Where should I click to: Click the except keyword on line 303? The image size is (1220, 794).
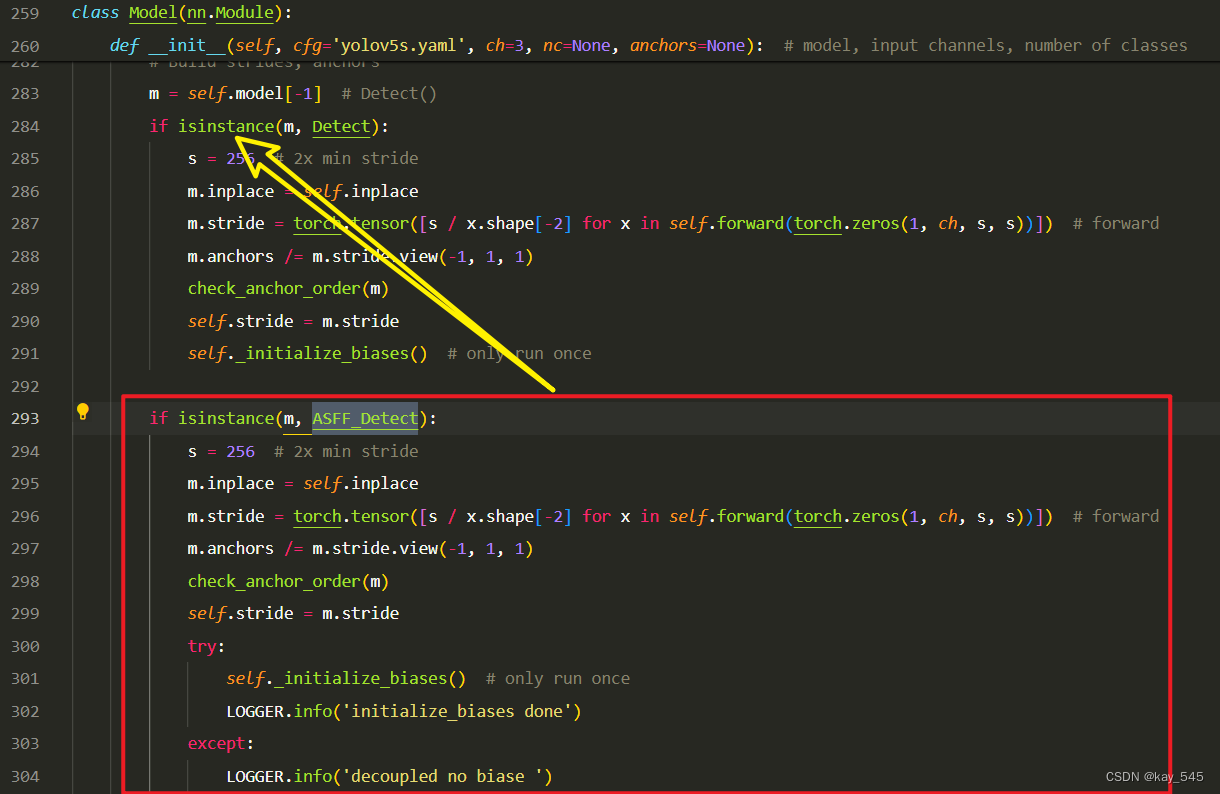tap(214, 743)
